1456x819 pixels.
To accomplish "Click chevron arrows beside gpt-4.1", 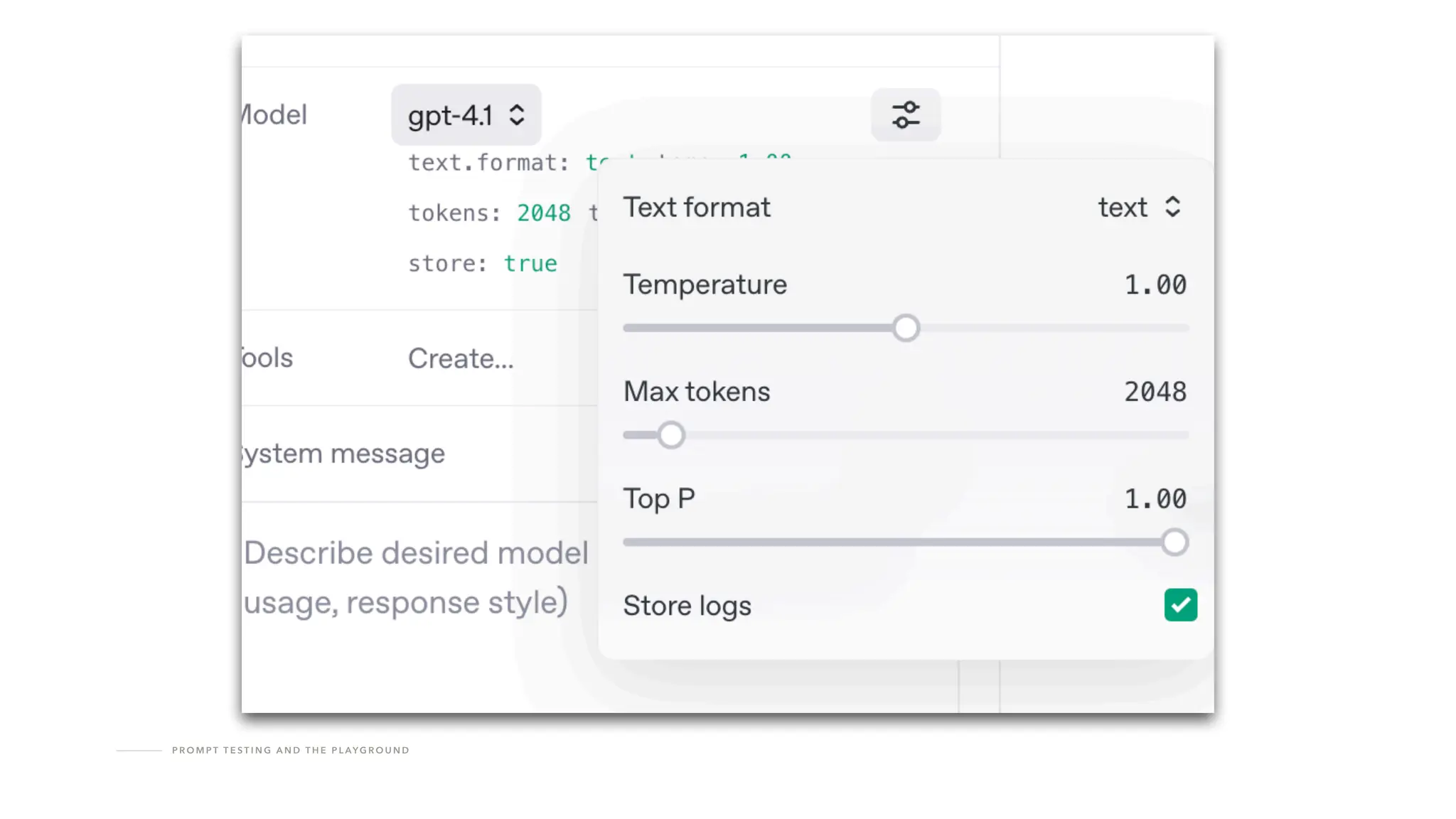I will point(517,115).
